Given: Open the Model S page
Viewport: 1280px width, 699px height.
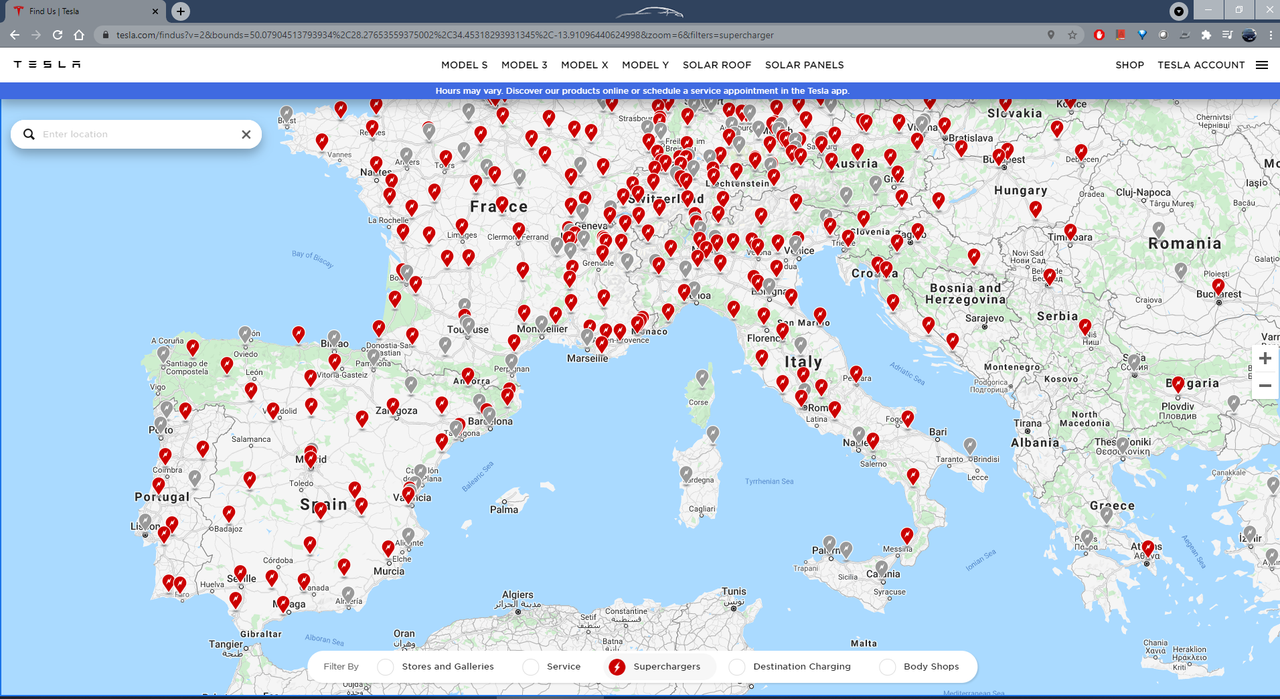Looking at the screenshot, I should coord(464,65).
